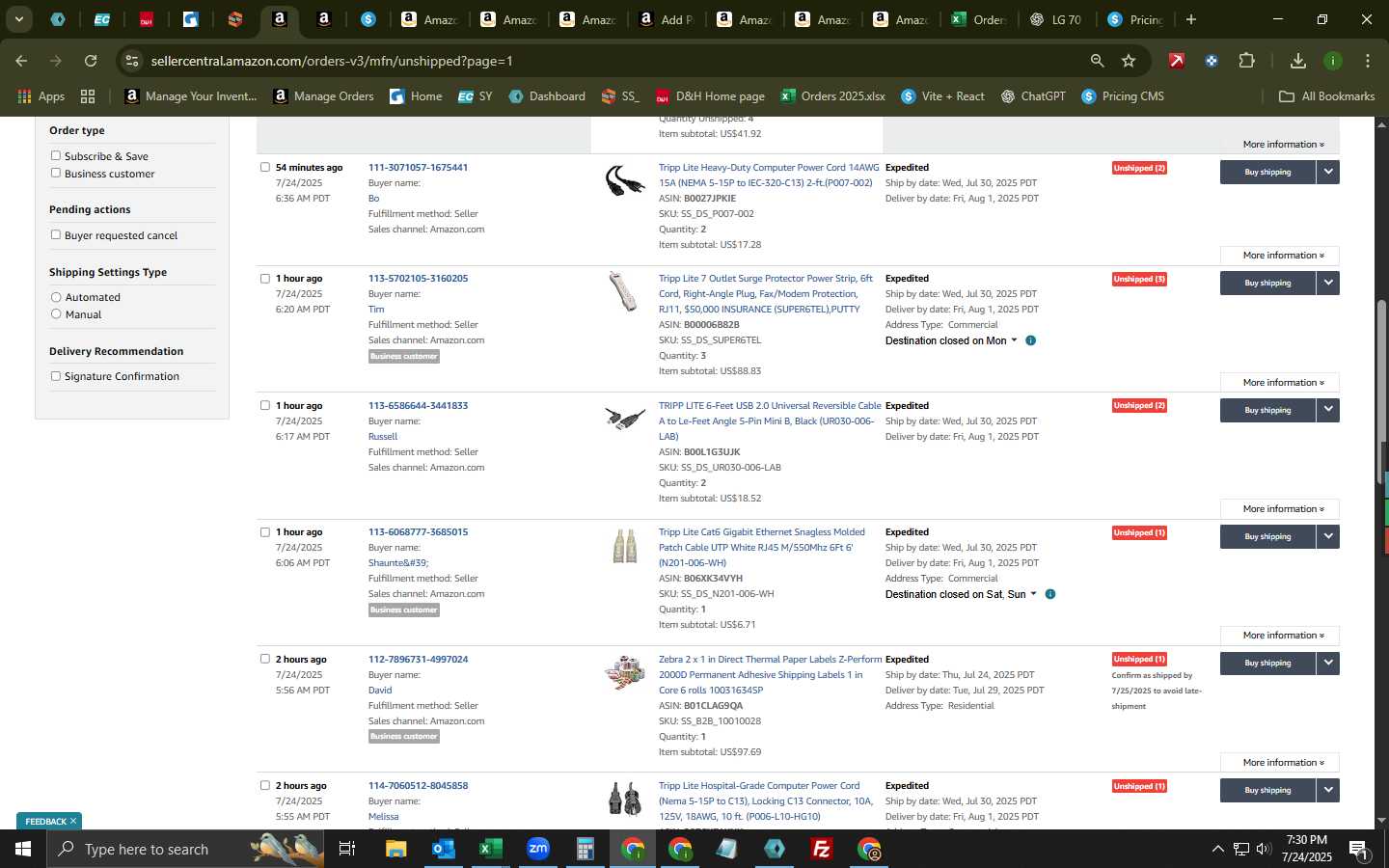Click Buy shipping for order 113-6068777-3685015
Image resolution: width=1389 pixels, height=868 pixels.
tap(1267, 536)
